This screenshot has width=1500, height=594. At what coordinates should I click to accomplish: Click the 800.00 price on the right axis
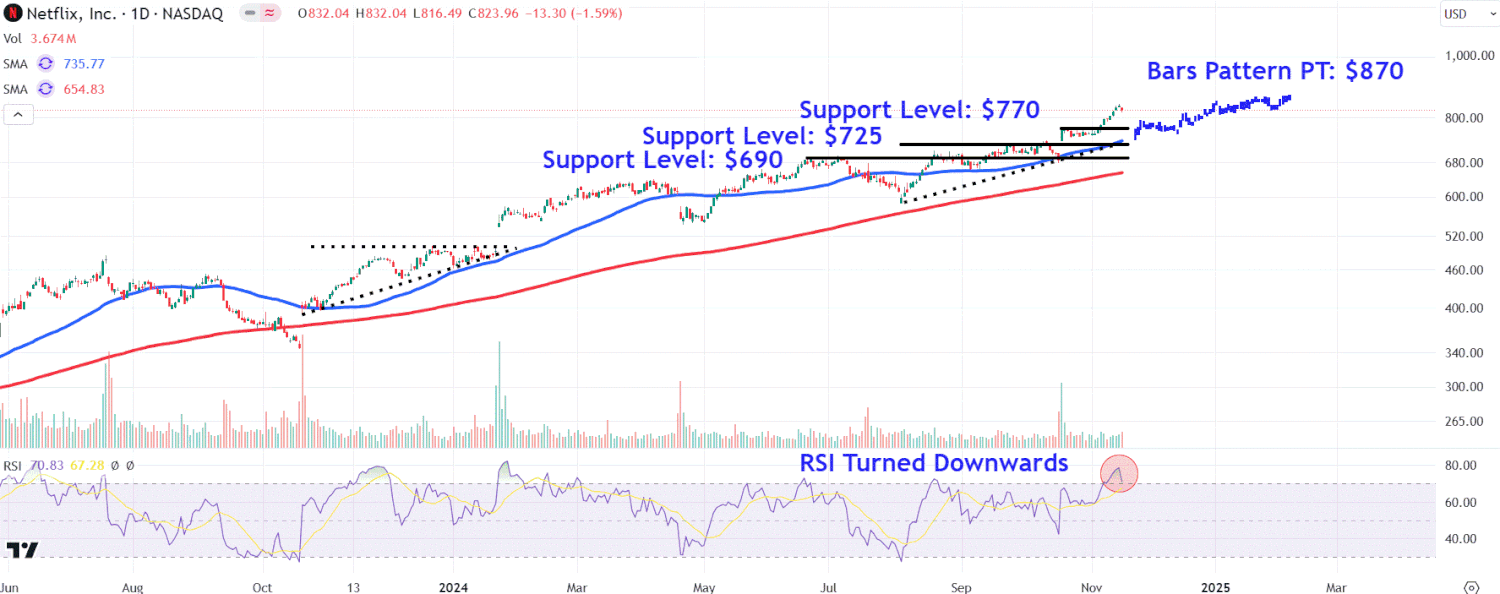click(1463, 118)
